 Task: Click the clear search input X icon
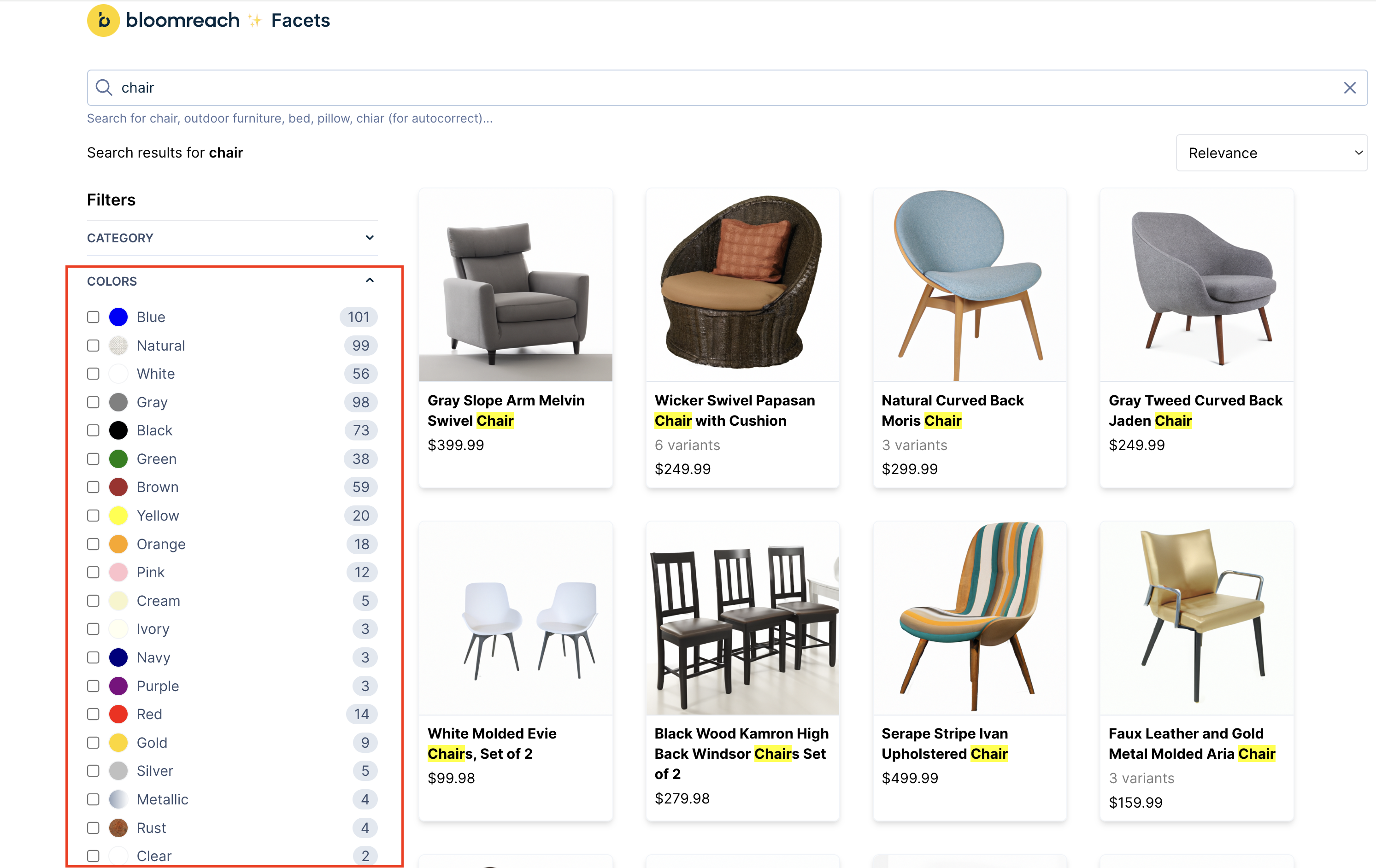[1350, 87]
